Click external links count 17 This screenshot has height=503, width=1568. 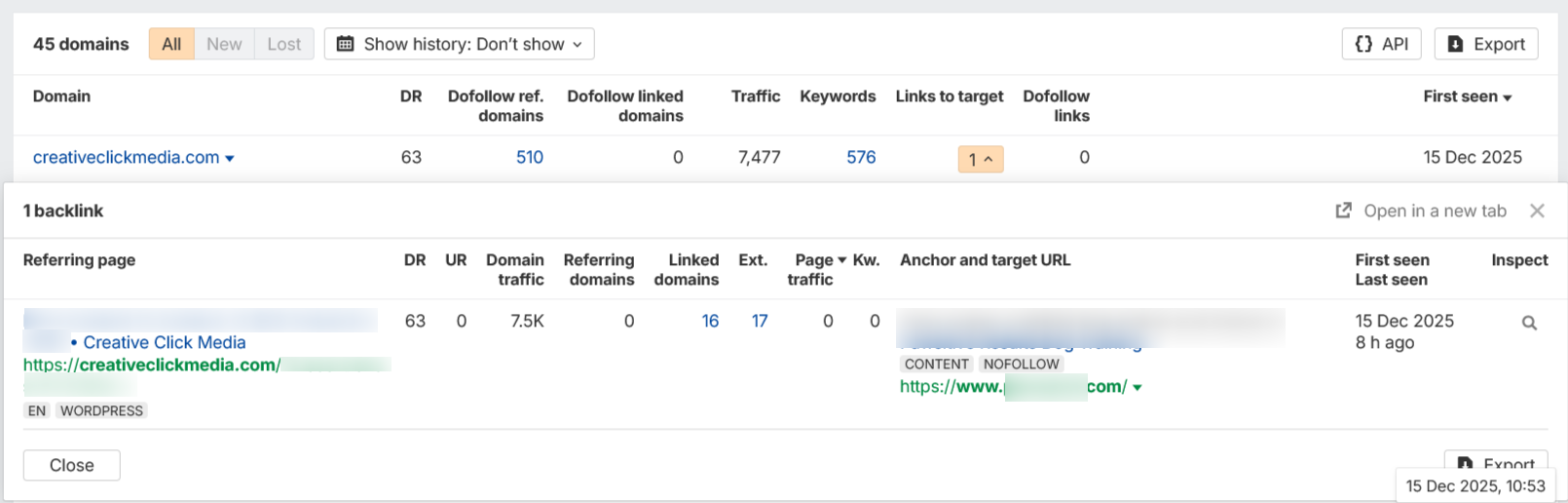click(760, 321)
